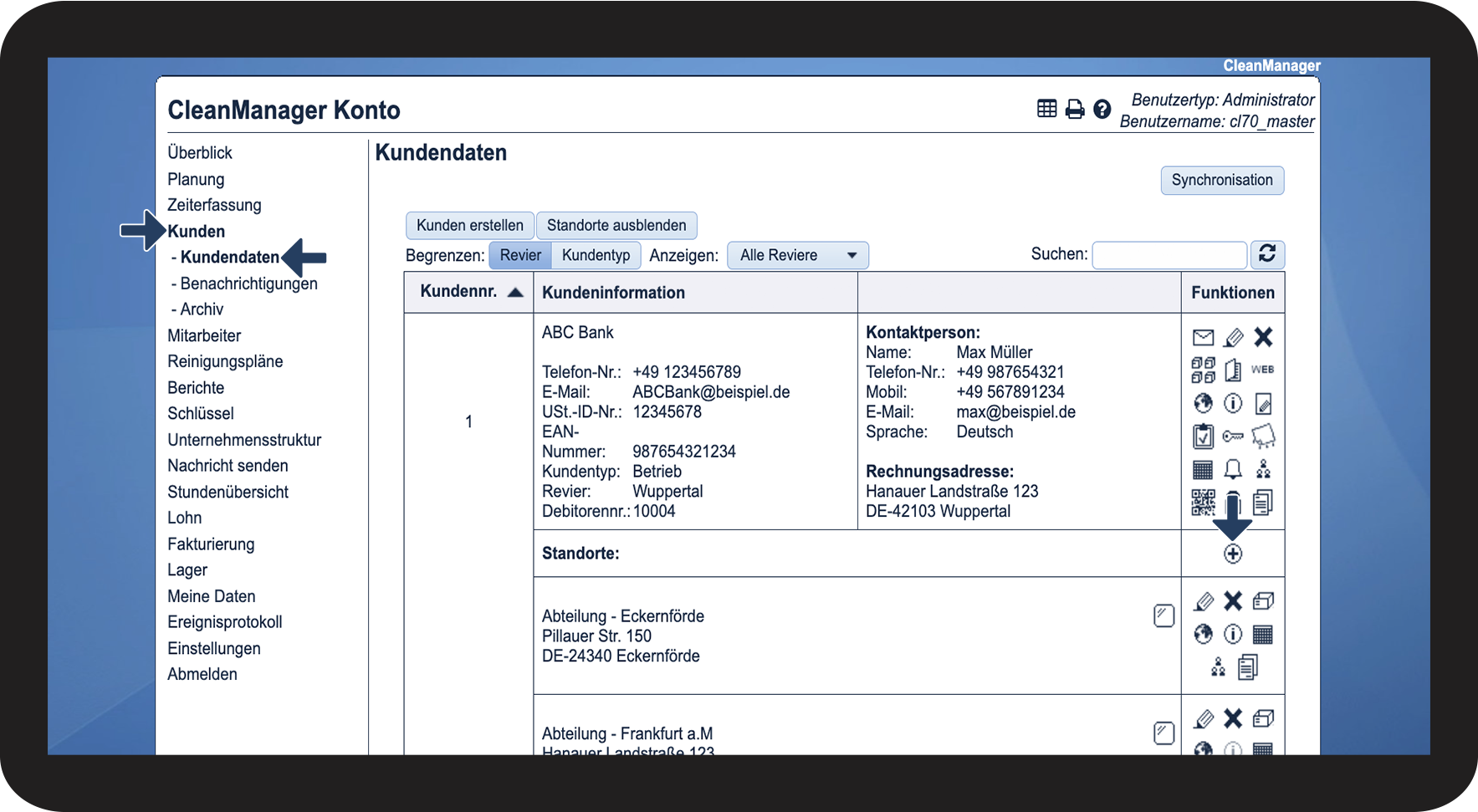The image size is (1478, 812).
Task: Click the refresh icon beside search field
Action: click(x=1267, y=254)
